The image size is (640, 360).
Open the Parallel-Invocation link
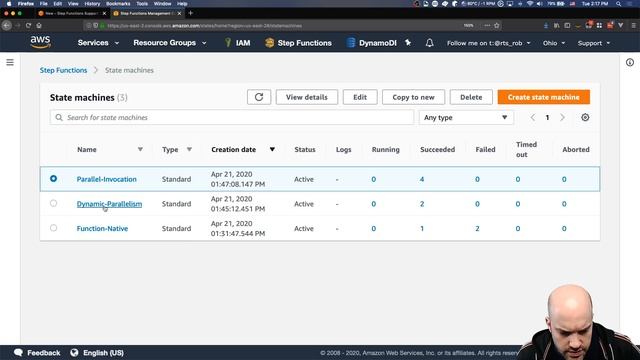click(107, 179)
